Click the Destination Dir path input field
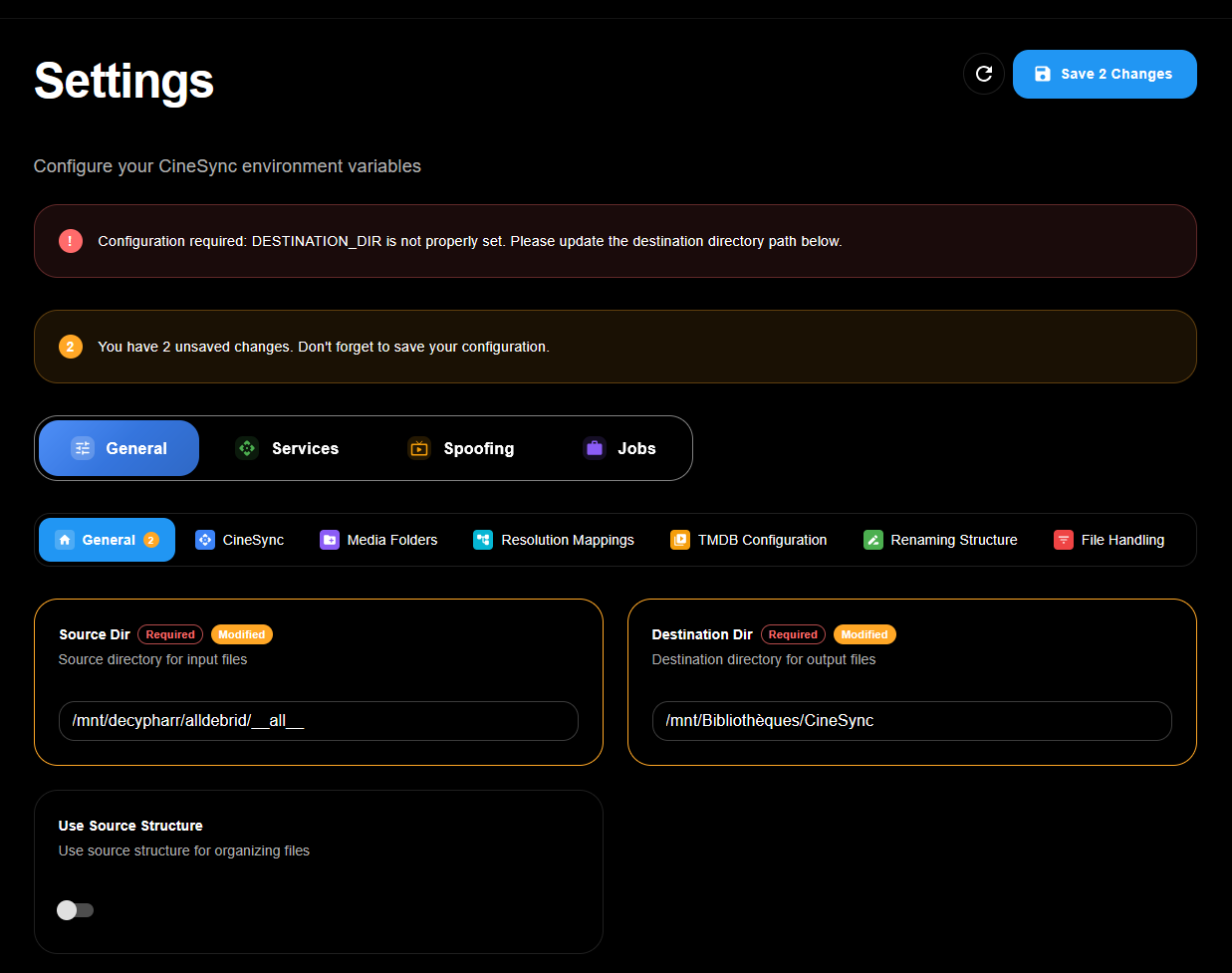Image resolution: width=1232 pixels, height=973 pixels. click(911, 721)
